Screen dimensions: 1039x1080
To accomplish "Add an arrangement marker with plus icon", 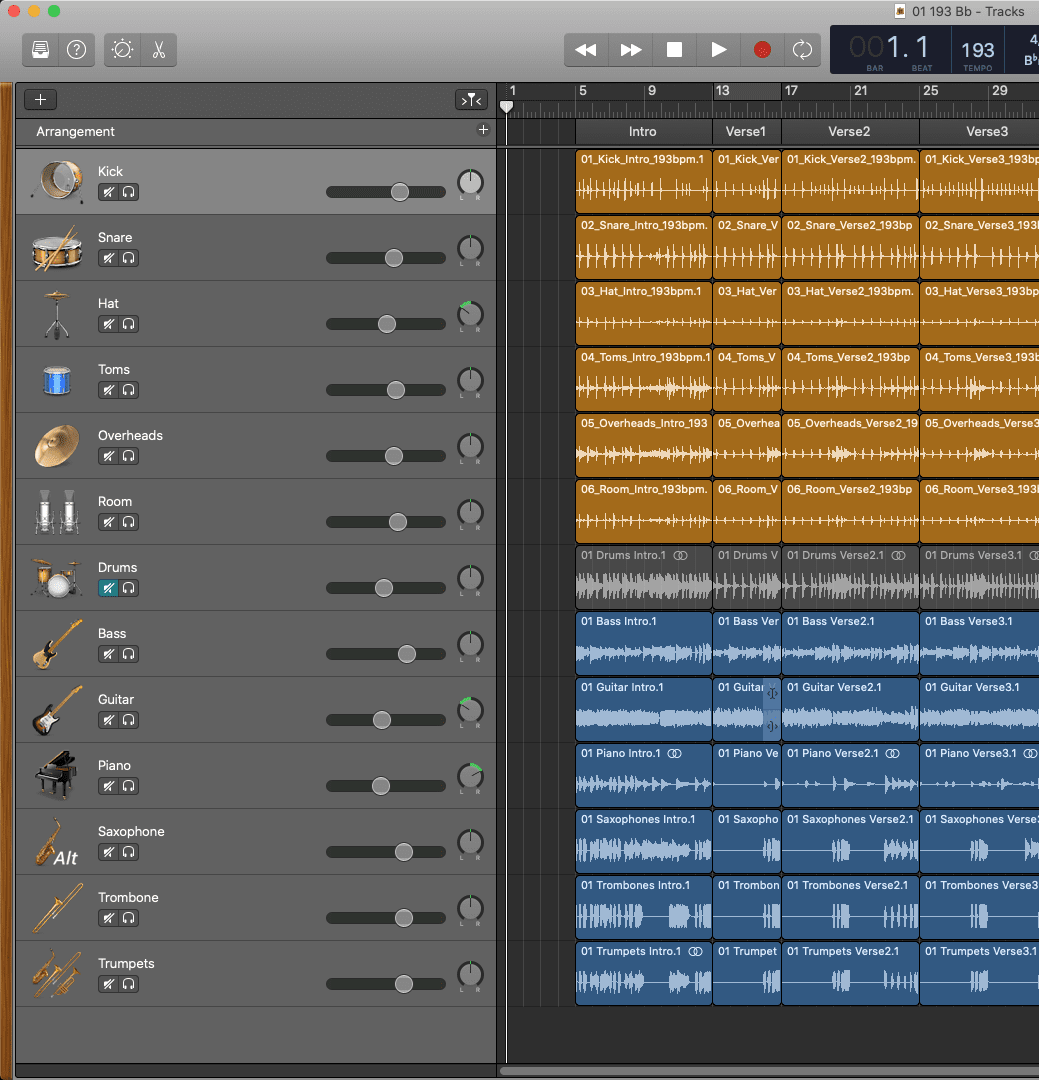I will point(483,130).
